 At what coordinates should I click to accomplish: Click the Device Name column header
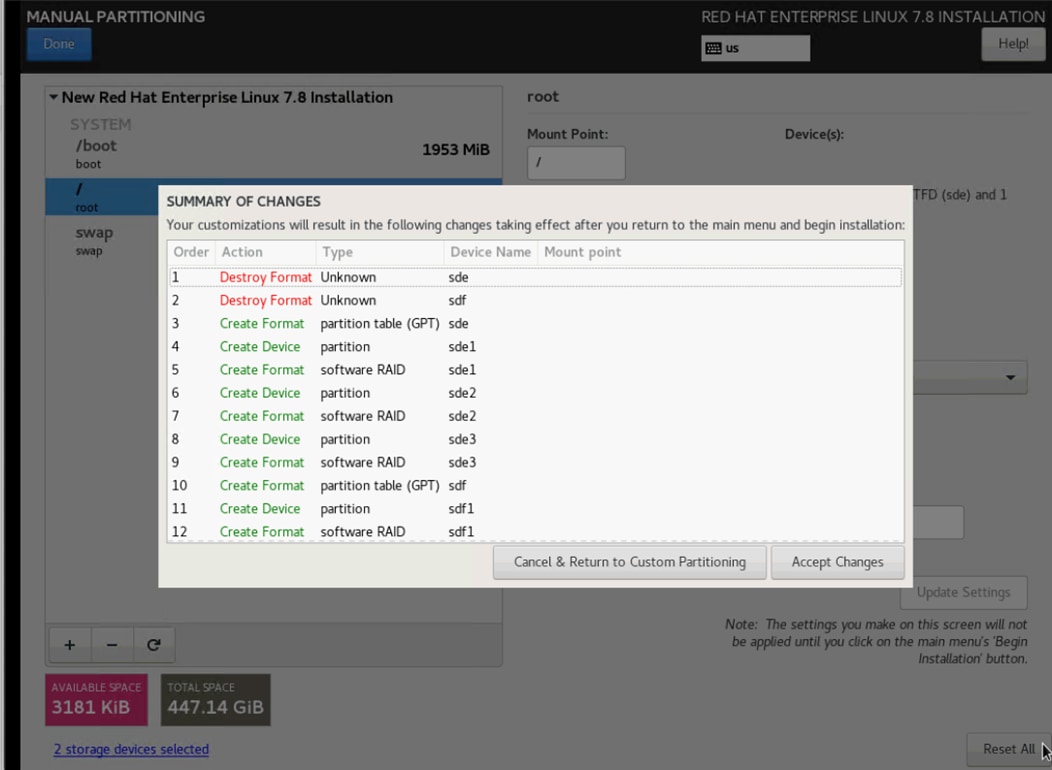point(490,252)
